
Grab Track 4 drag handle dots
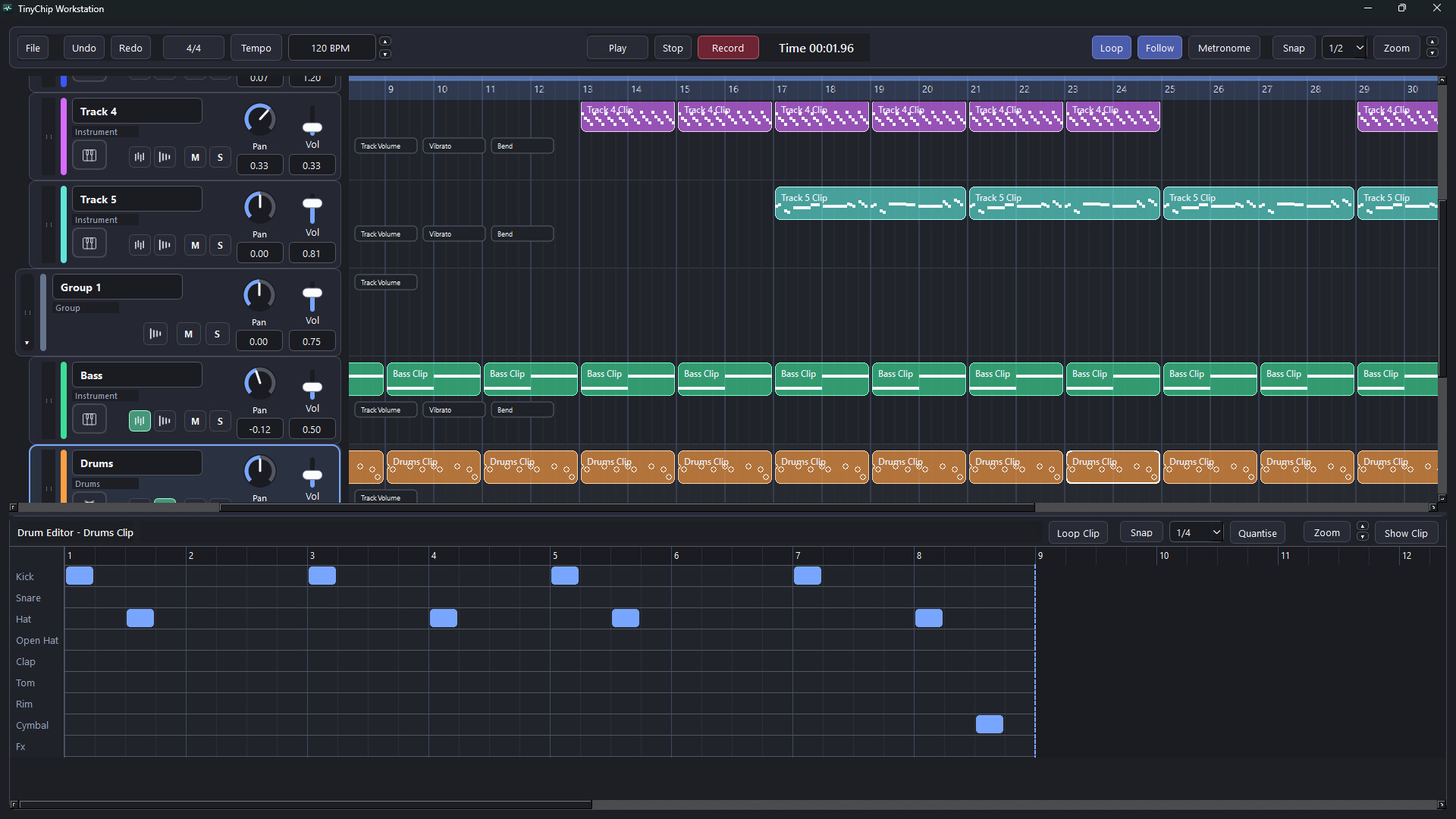(x=49, y=137)
